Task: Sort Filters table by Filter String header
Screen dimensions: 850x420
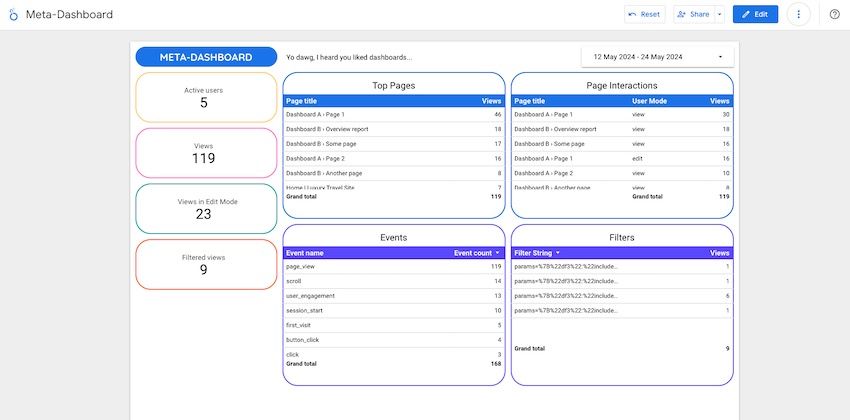Action: click(x=537, y=253)
